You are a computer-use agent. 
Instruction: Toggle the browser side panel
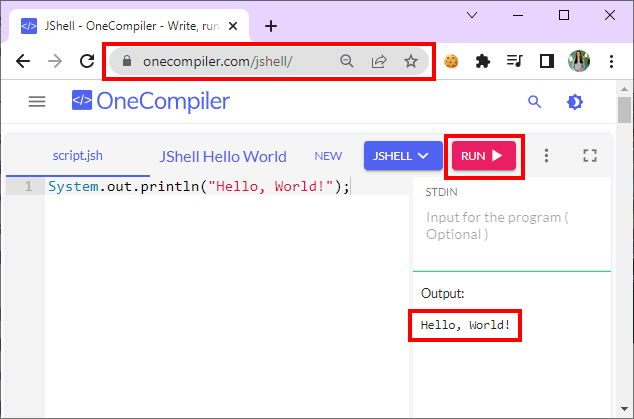click(x=547, y=61)
